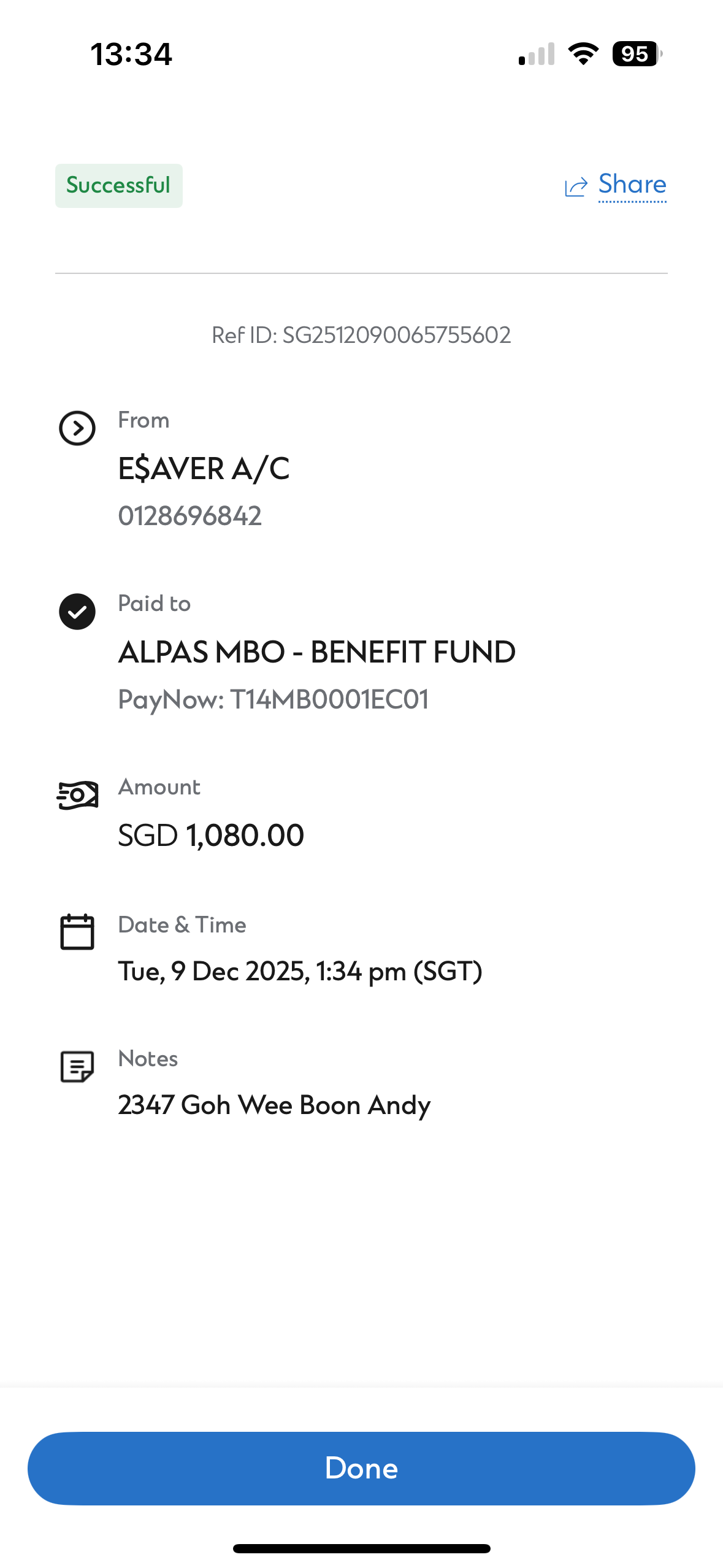Click the From arrow circle icon

coord(77,428)
